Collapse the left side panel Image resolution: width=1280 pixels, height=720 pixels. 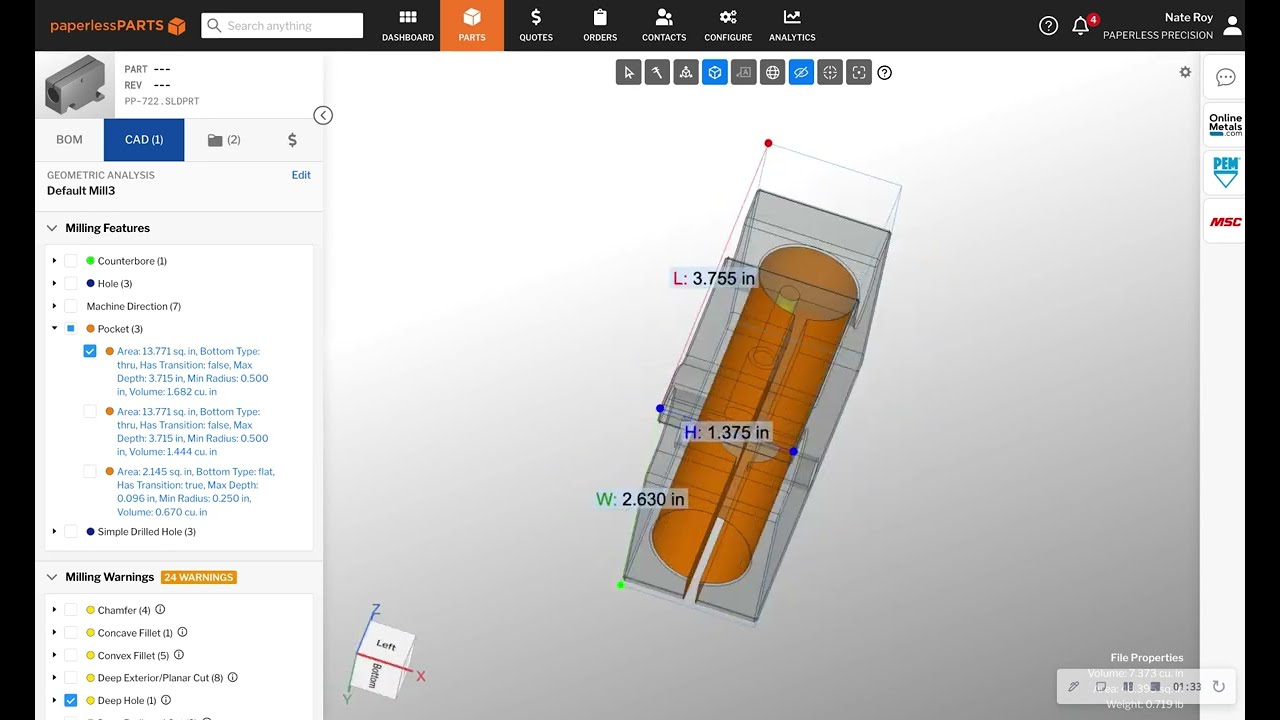pos(323,115)
